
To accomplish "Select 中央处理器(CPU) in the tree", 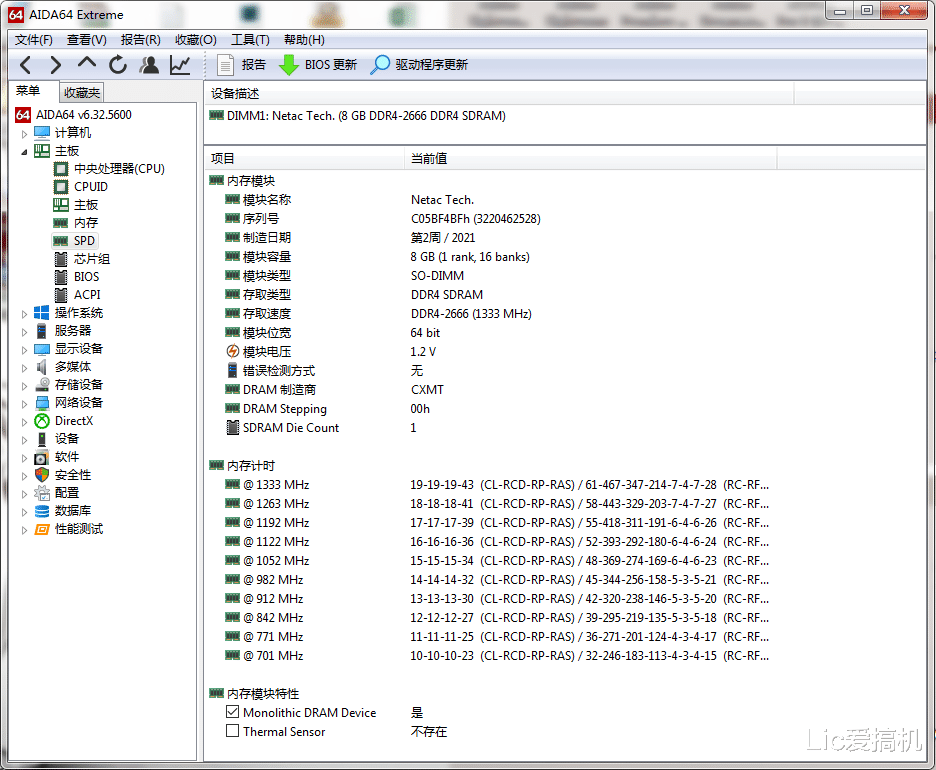I will (x=119, y=169).
